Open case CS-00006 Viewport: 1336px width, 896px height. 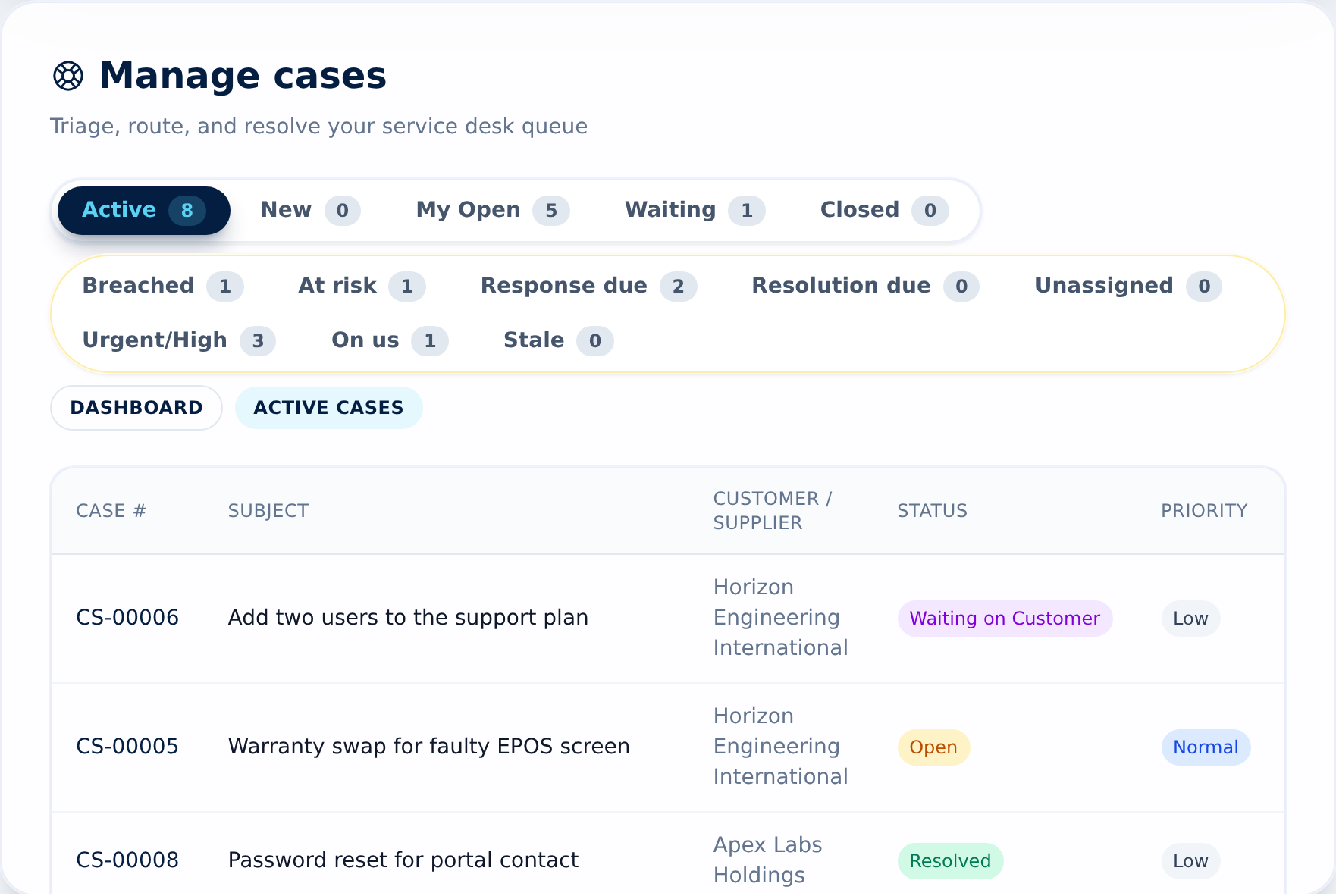[x=127, y=618]
